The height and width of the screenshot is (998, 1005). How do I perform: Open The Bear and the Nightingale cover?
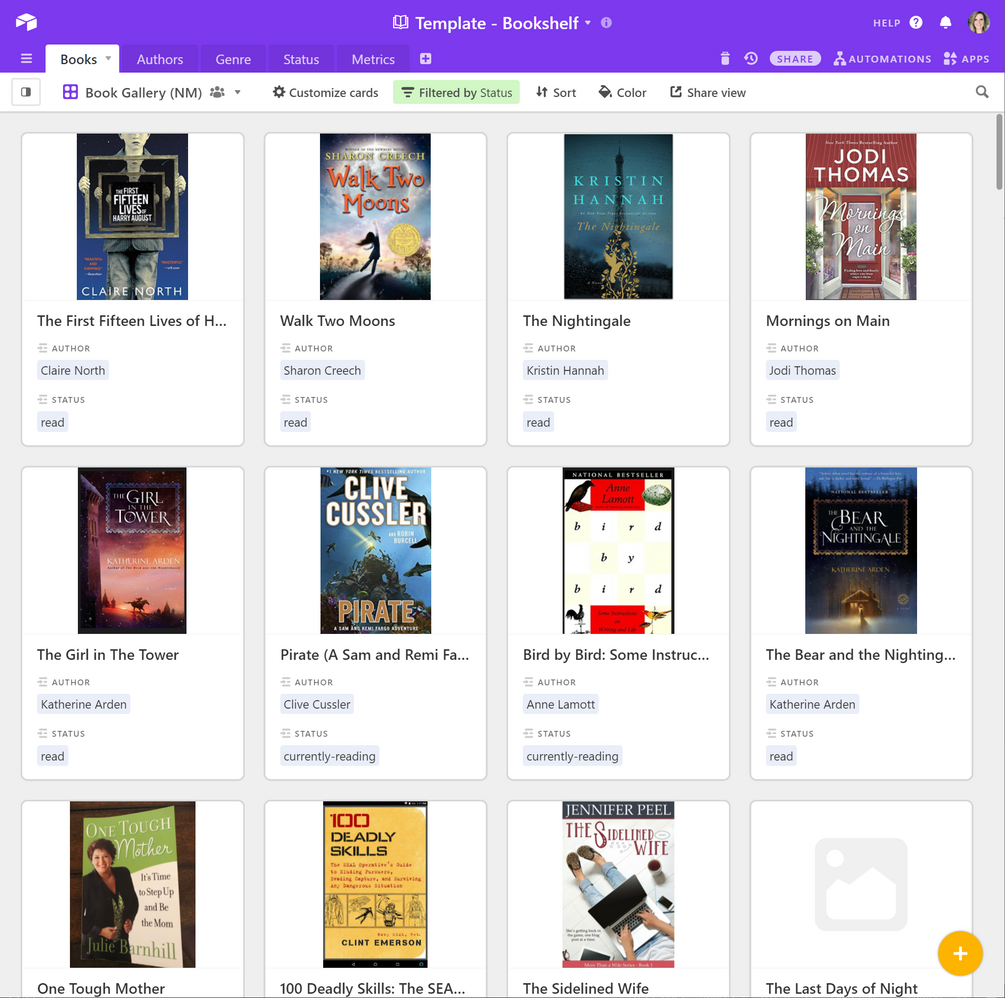tap(861, 551)
